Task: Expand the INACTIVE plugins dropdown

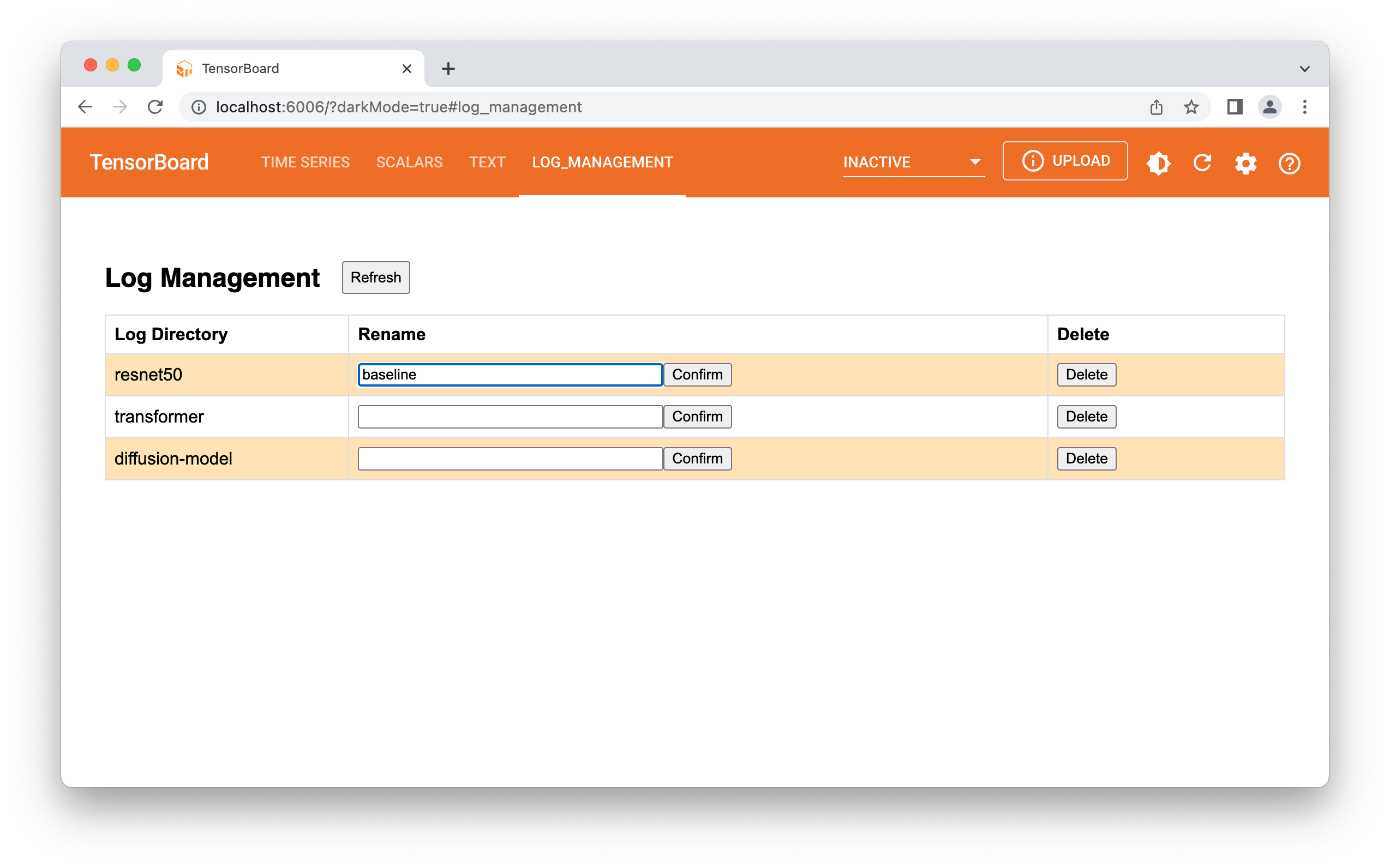Action: point(913,162)
